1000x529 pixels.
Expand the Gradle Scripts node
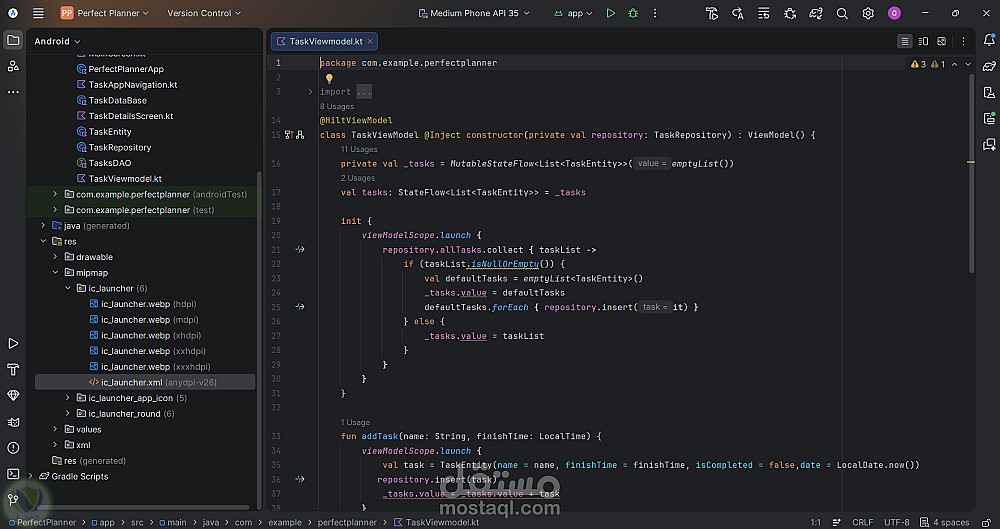click(31, 476)
